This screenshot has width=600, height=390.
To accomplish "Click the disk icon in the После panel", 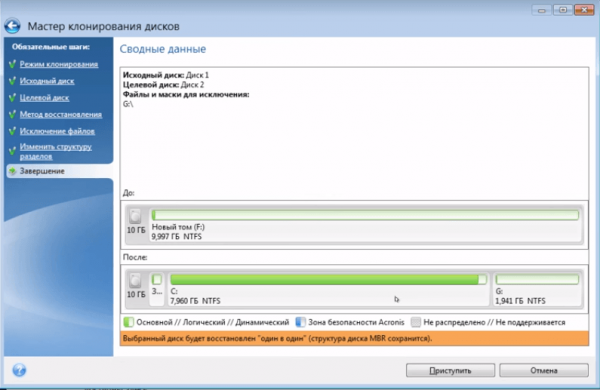I will tap(135, 281).
